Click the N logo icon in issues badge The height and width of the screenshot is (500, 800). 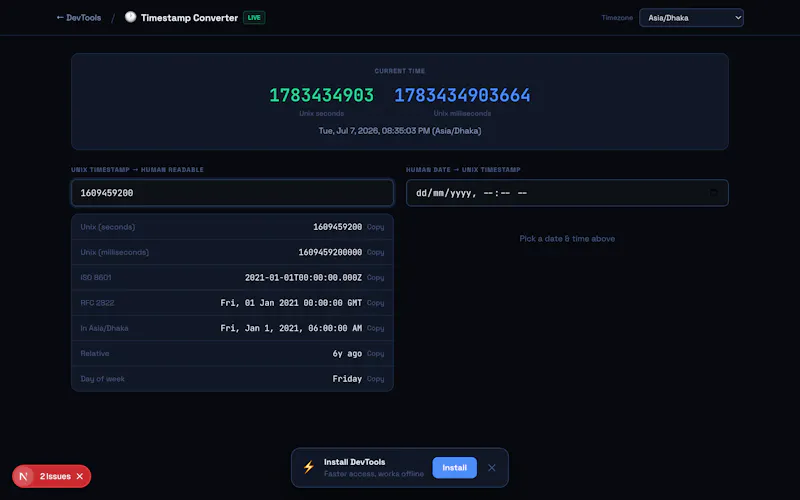point(23,477)
